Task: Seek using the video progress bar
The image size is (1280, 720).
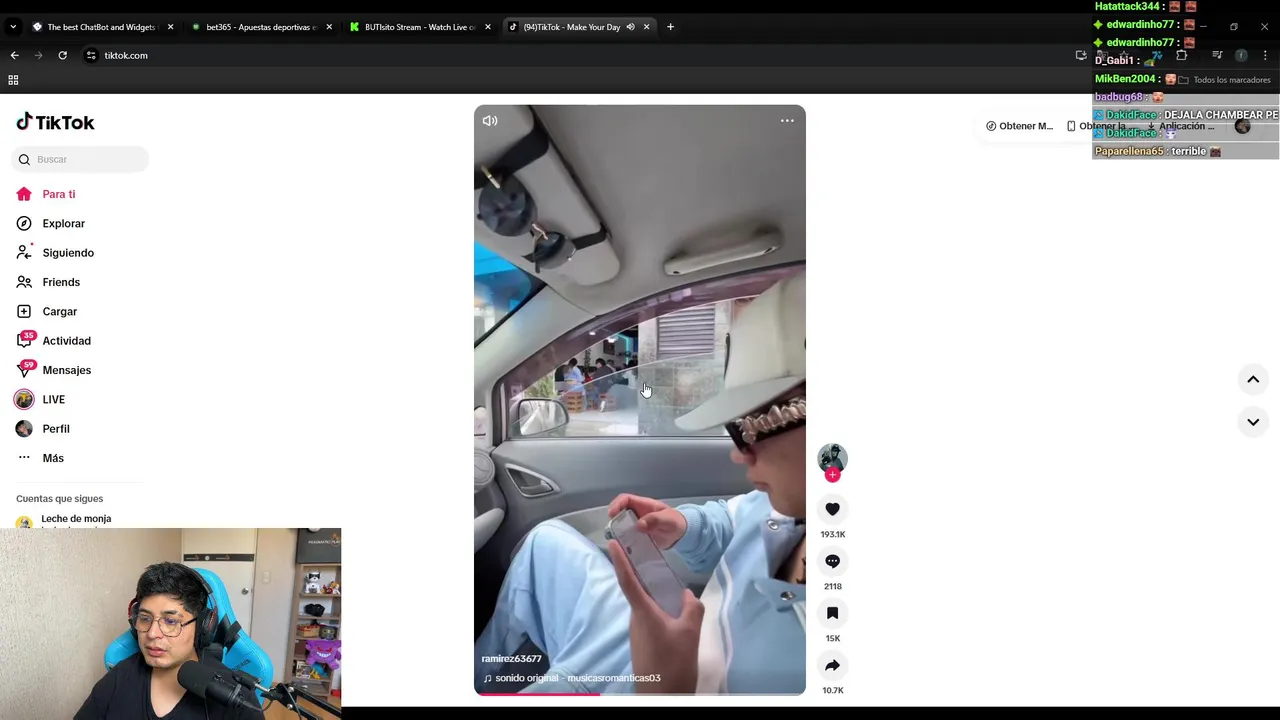Action: [640, 693]
